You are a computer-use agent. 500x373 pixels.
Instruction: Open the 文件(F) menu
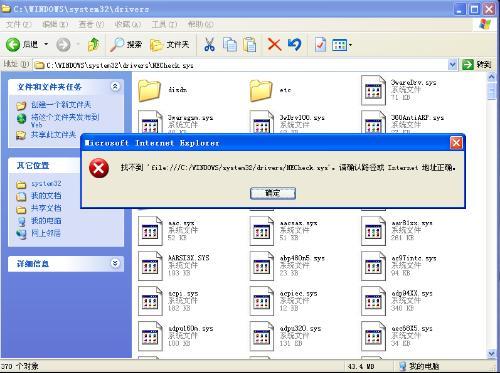(x=18, y=24)
